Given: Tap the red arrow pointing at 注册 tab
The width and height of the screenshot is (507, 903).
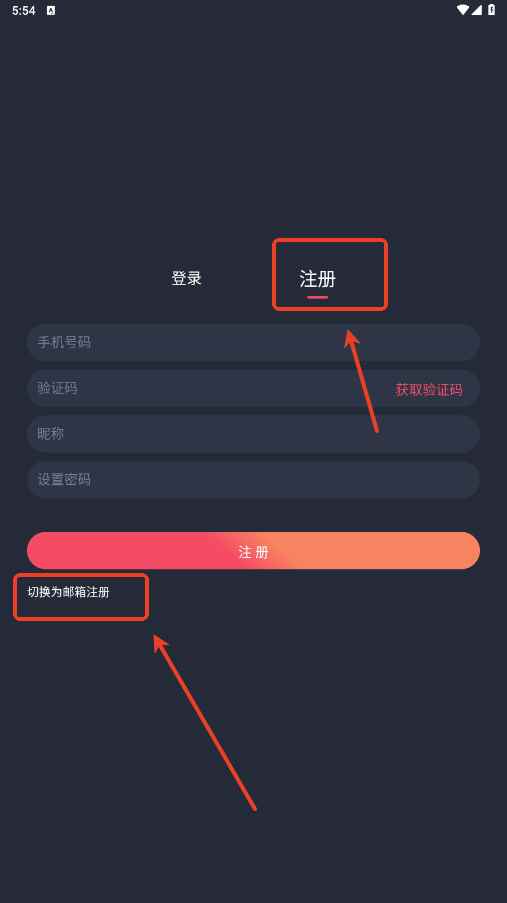Looking at the screenshot, I should pyautogui.click(x=362, y=380).
